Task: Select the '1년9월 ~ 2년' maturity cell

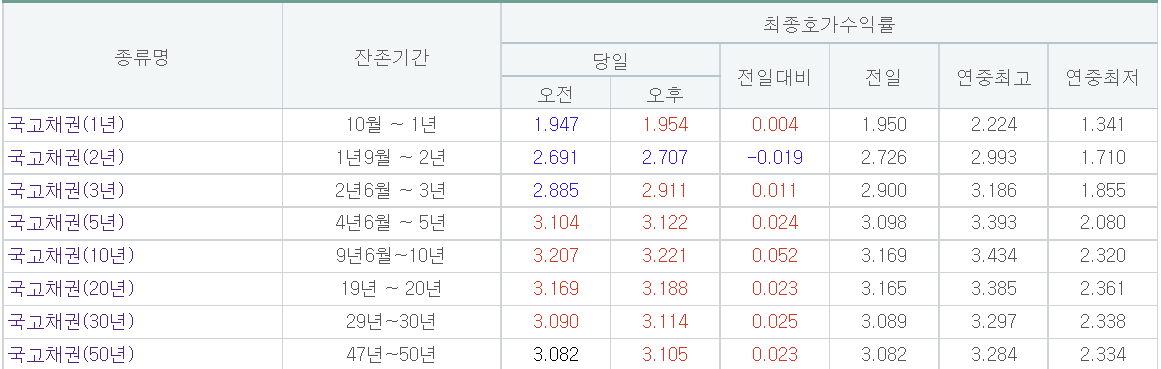Action: (391, 158)
